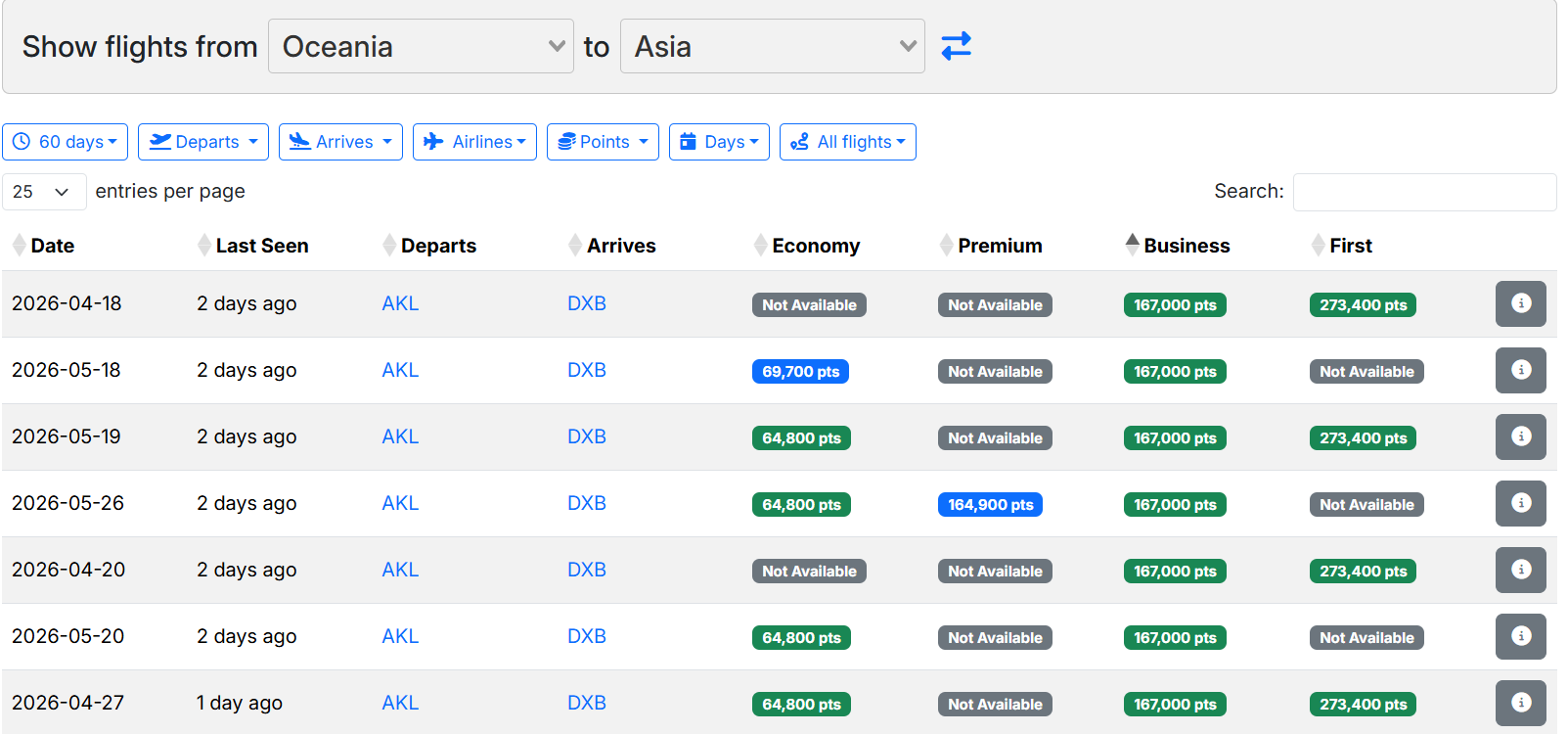View info for 2026-05-26 flight row
Viewport: 1568px width, 734px height.
click(1520, 503)
